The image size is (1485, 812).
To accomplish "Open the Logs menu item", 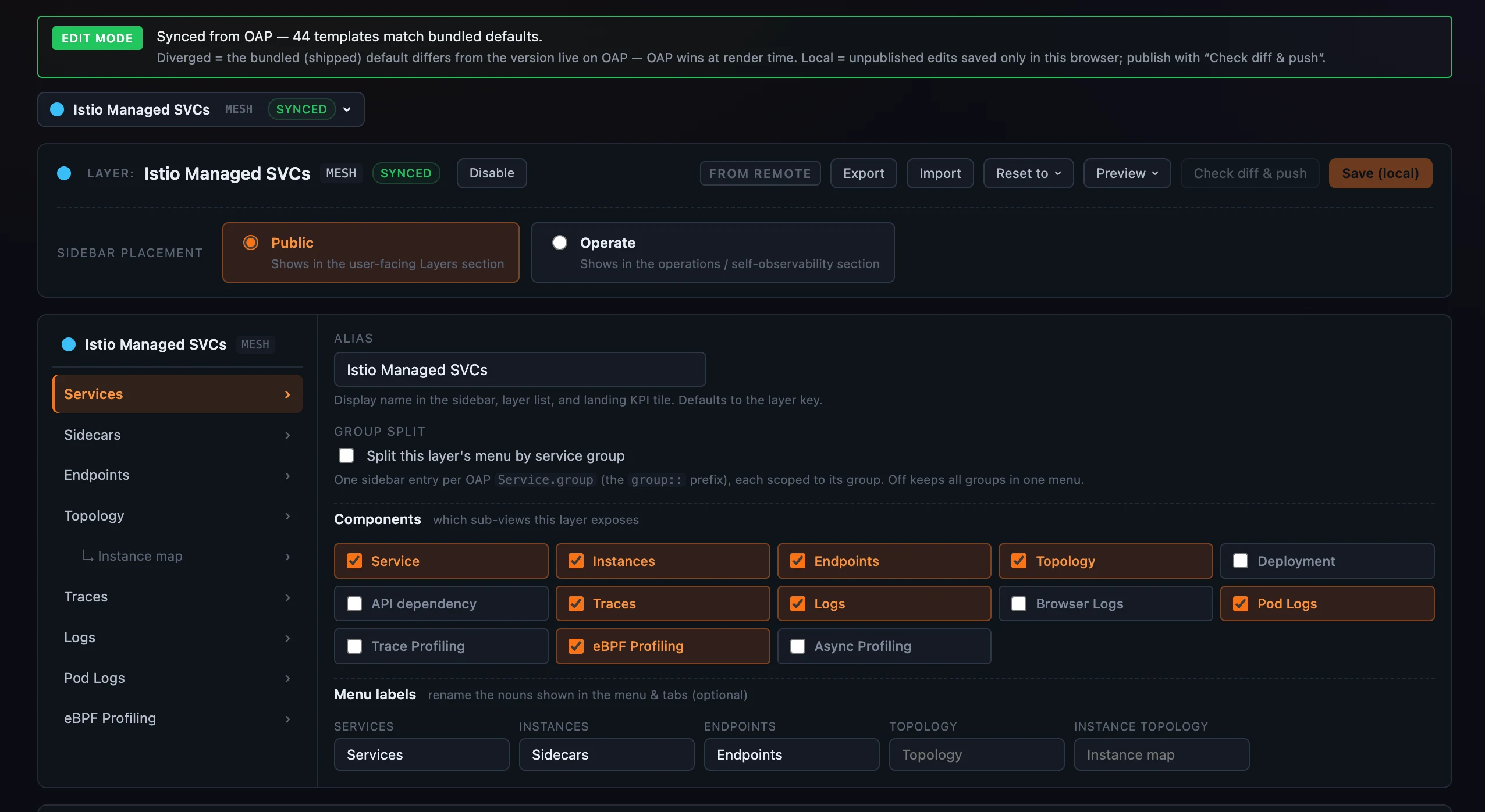I will pyautogui.click(x=177, y=638).
